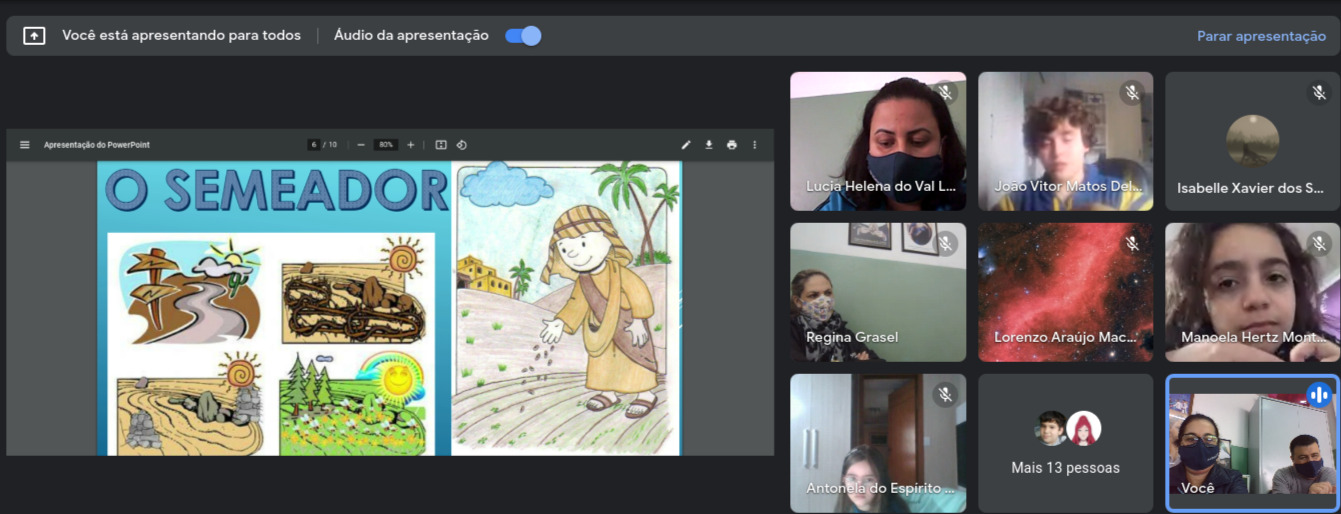Open the Mais 13 pessoas tile
Viewport: 1341px width, 514px height.
pos(1065,443)
